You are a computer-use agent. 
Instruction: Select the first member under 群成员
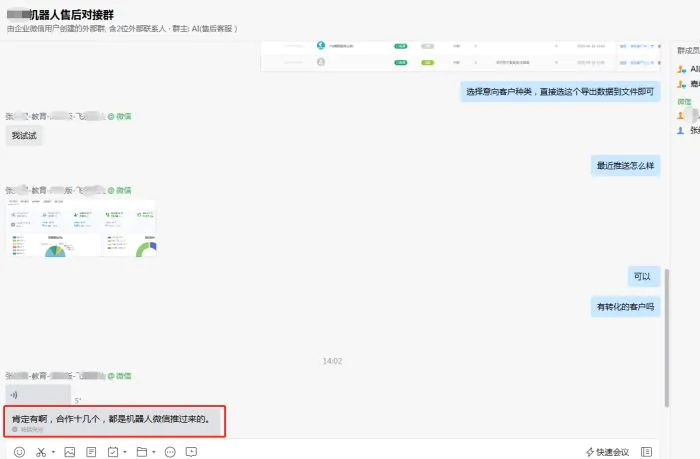click(688, 69)
